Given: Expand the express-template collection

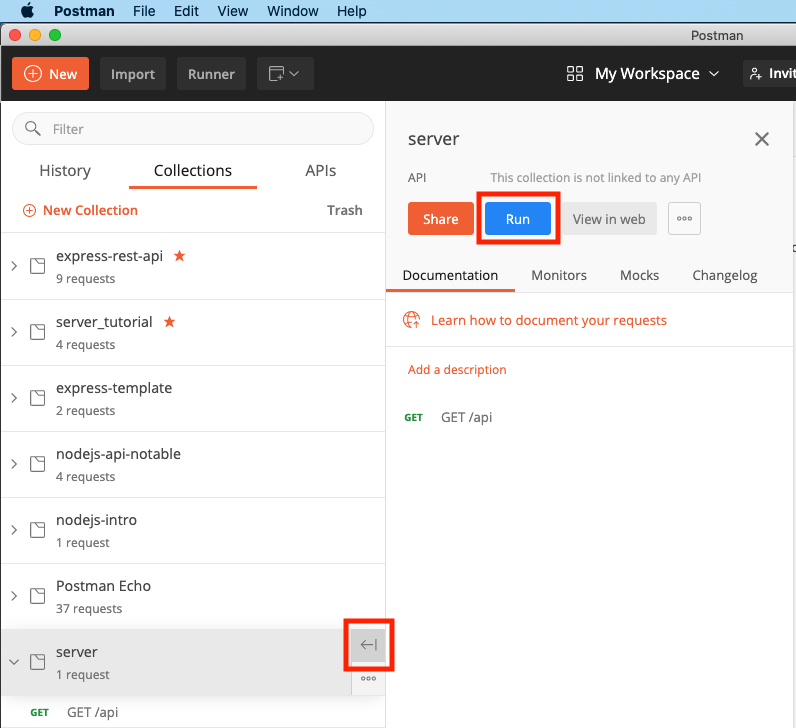Looking at the screenshot, I should 14,398.
